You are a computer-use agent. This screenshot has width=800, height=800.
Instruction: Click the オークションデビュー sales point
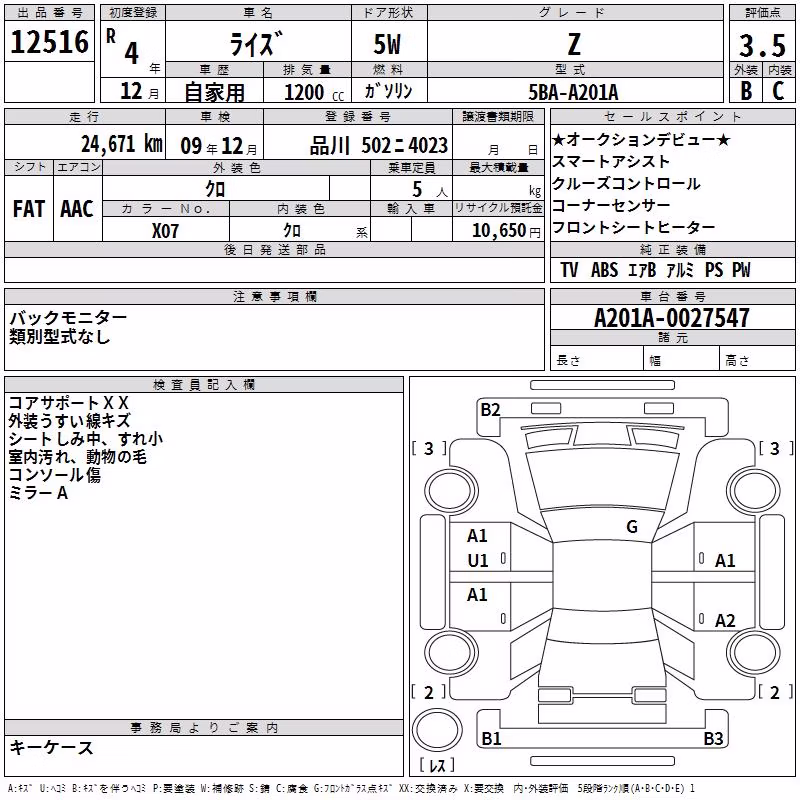(641, 139)
